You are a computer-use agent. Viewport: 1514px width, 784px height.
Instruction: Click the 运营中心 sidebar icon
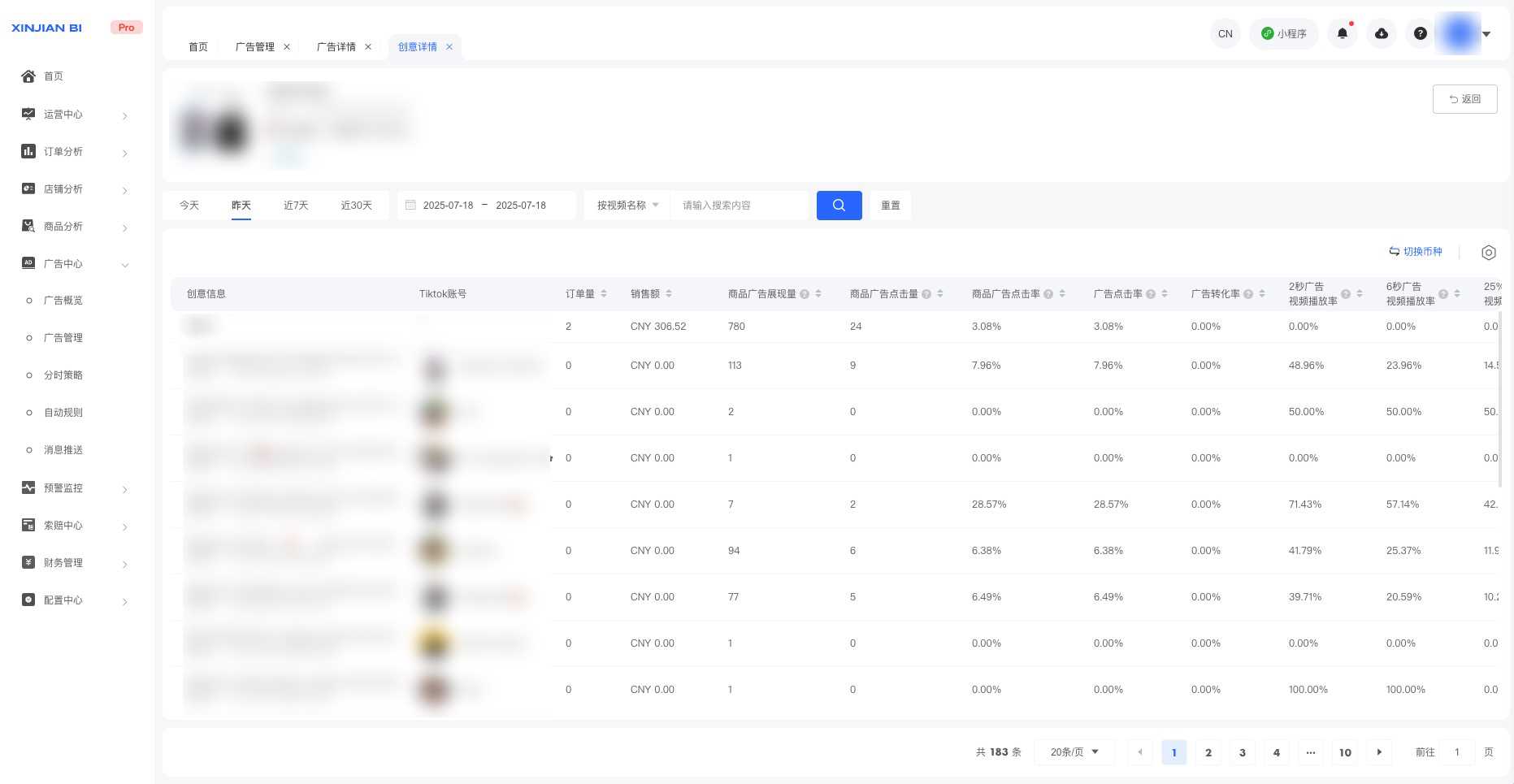pyautogui.click(x=28, y=114)
